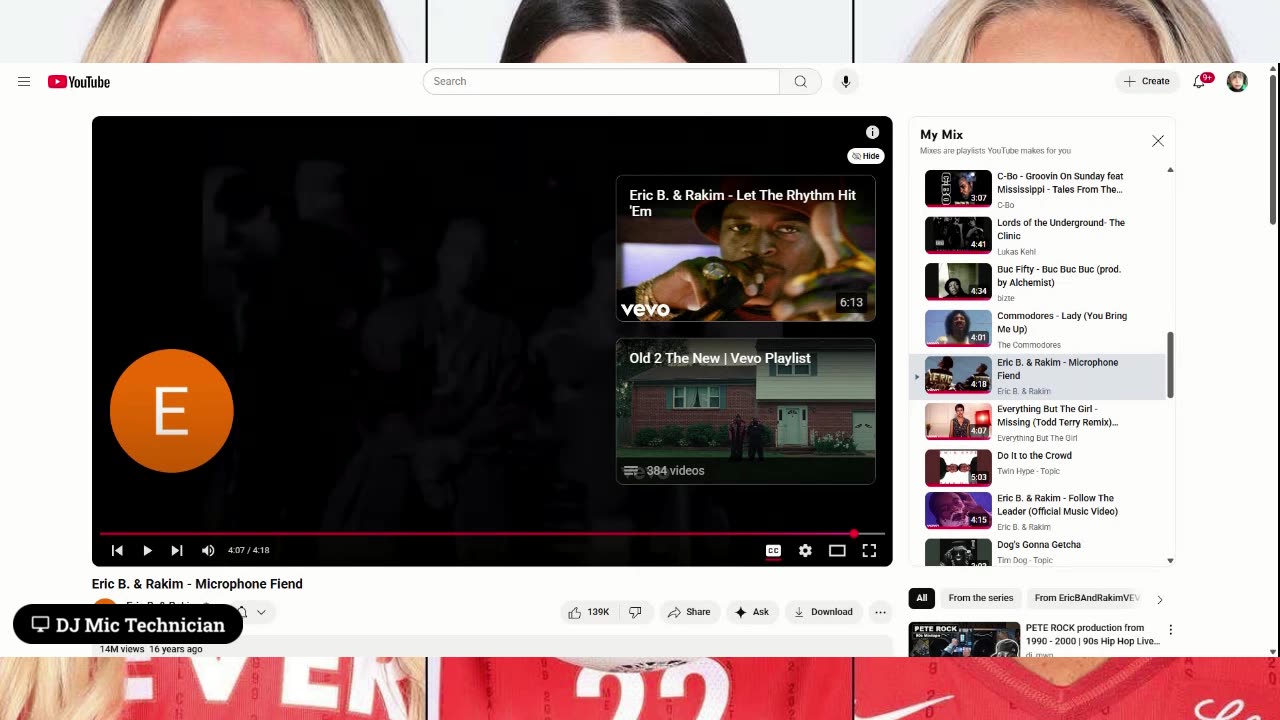Play Lords of the Underground The Clinic

[1038, 236]
